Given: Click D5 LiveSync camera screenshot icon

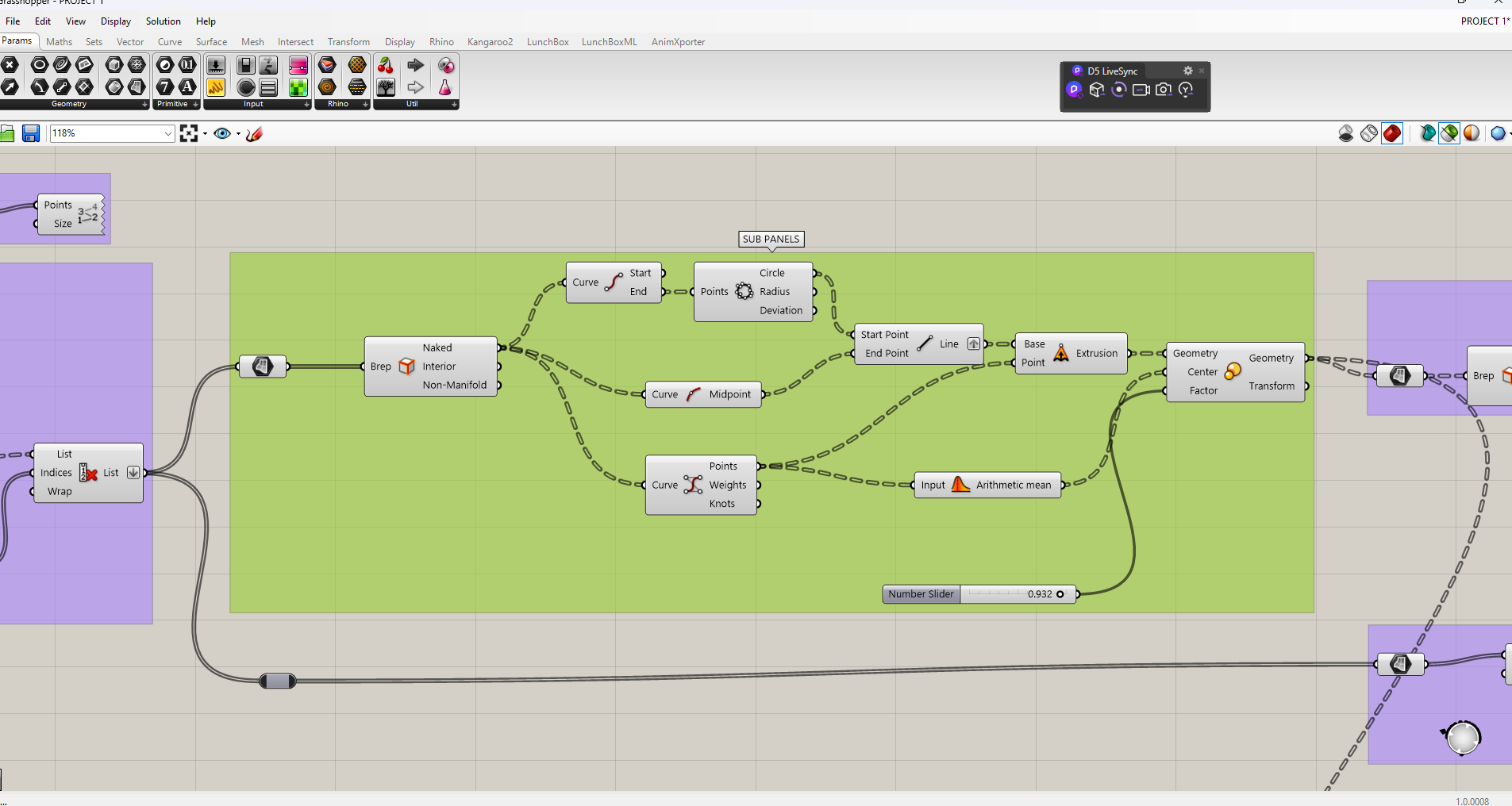Looking at the screenshot, I should [1164, 90].
